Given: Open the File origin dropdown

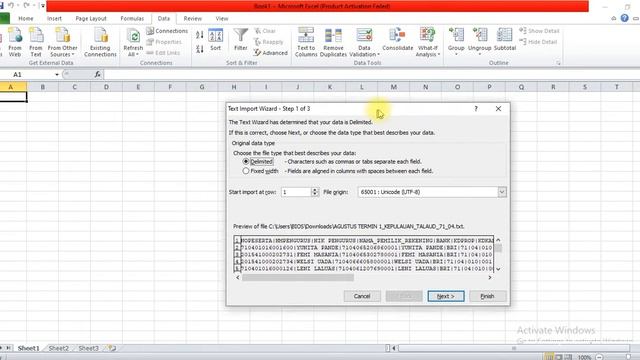Looking at the screenshot, I should tap(502, 192).
